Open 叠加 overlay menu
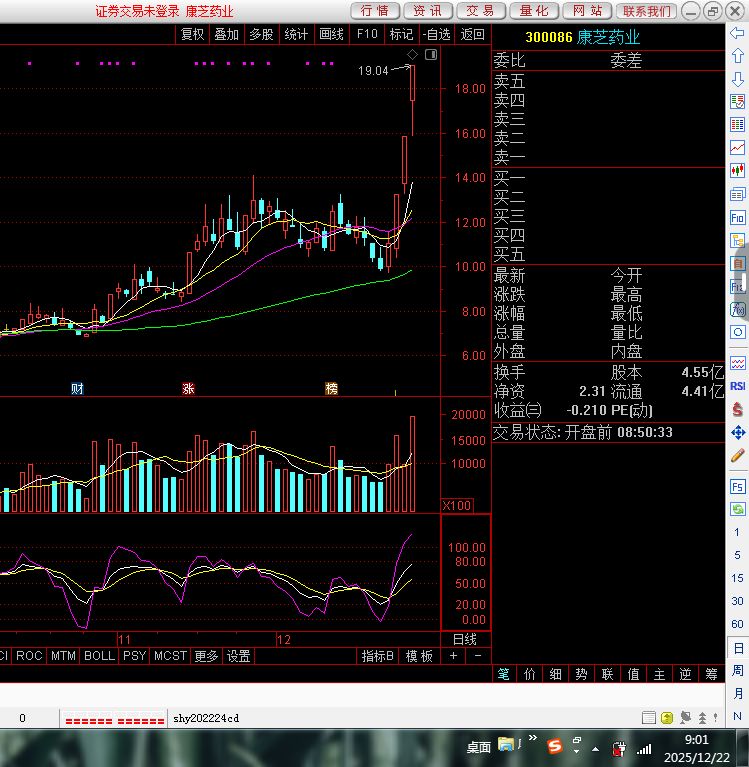The width and height of the screenshot is (749, 767). pyautogui.click(x=227, y=34)
